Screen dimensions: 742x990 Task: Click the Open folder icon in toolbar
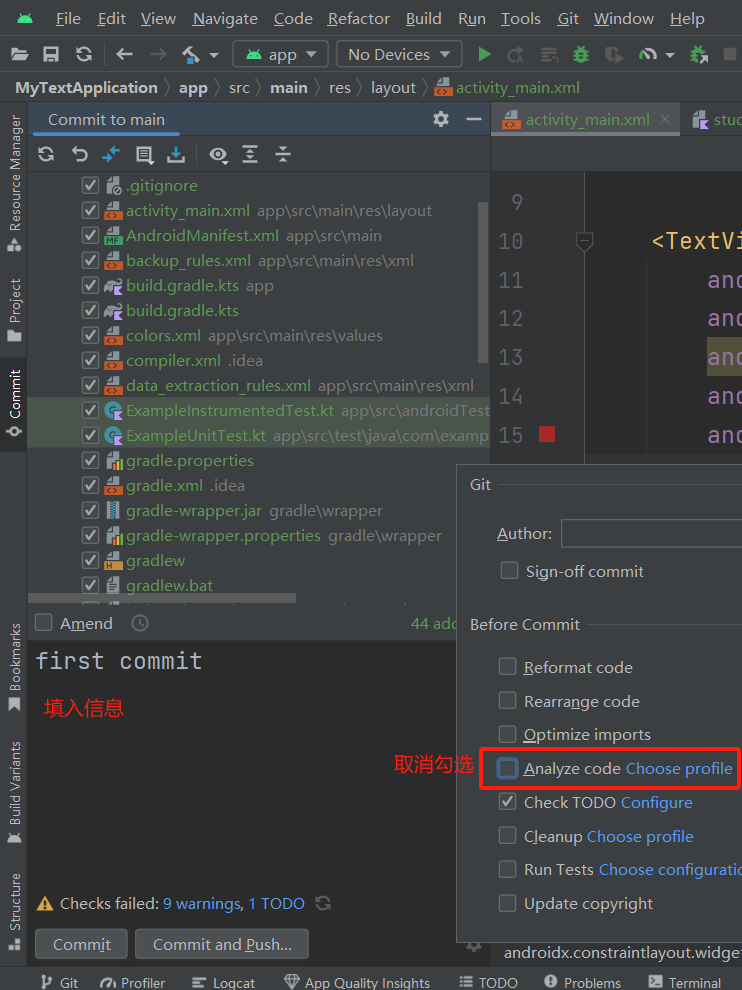[x=20, y=55]
